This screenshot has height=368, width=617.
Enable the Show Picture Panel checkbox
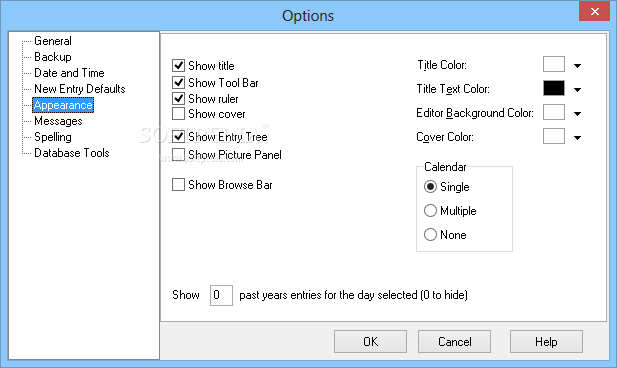coord(178,154)
